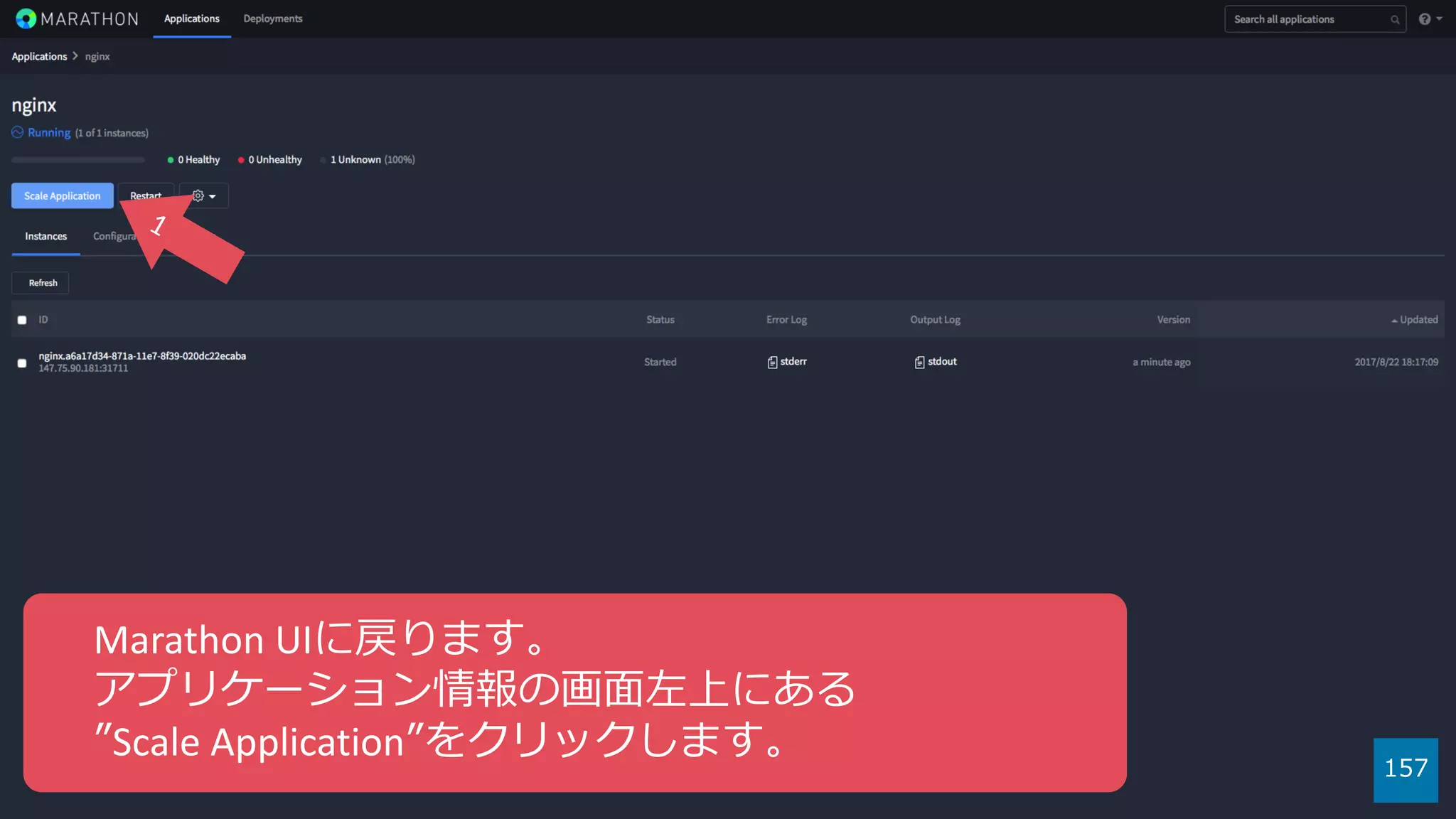1456x819 pixels.
Task: Click the stderr file icon
Action: (x=772, y=363)
